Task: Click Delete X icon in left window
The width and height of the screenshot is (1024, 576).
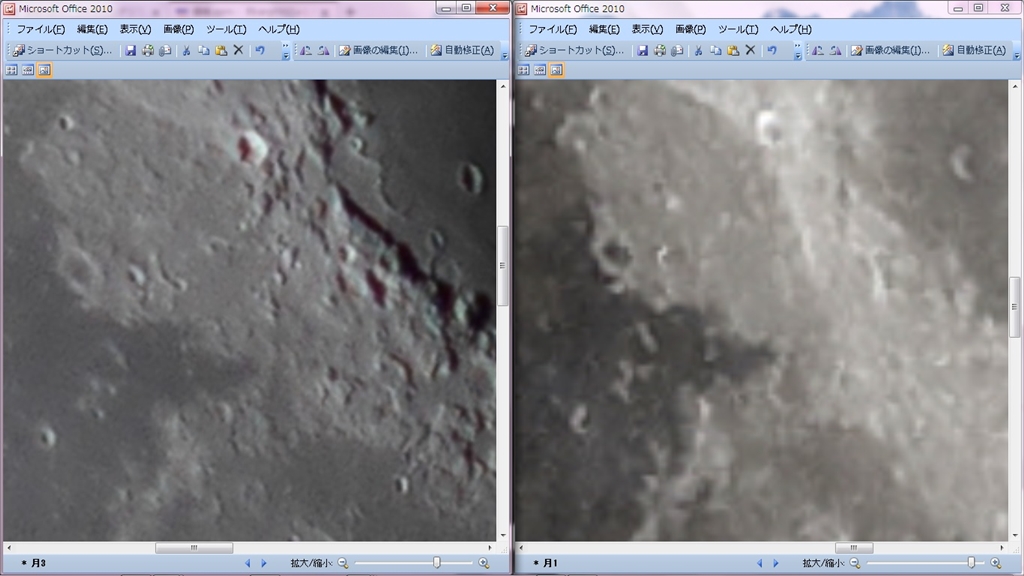Action: (x=238, y=50)
